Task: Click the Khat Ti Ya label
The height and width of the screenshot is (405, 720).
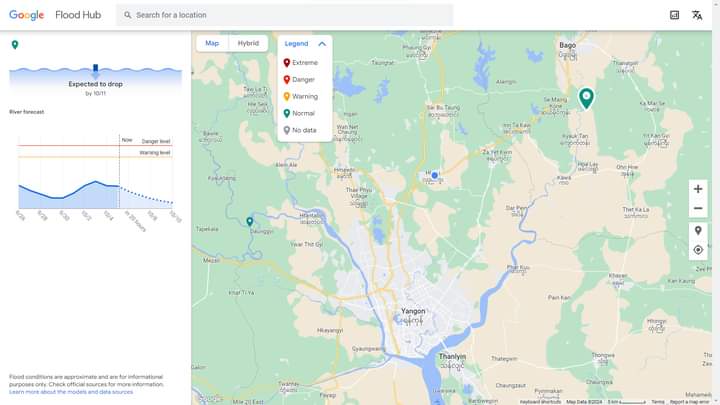Action: (x=241, y=292)
